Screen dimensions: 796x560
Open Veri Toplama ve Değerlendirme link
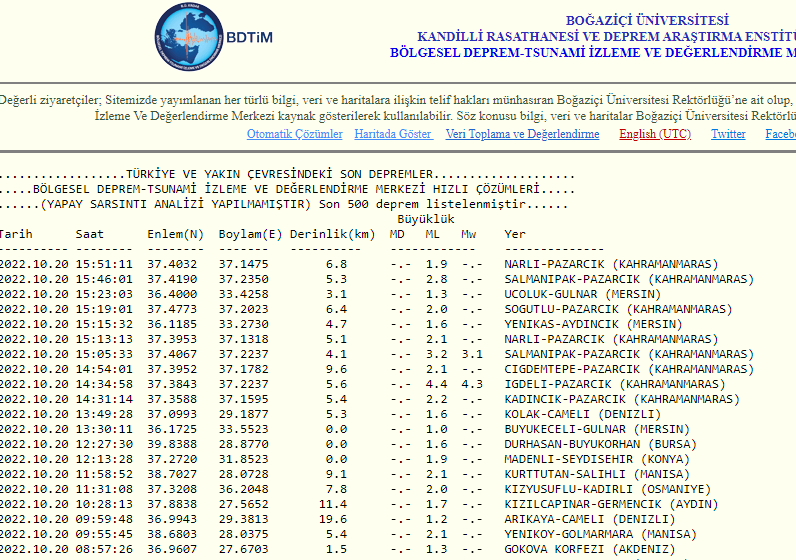[522, 134]
